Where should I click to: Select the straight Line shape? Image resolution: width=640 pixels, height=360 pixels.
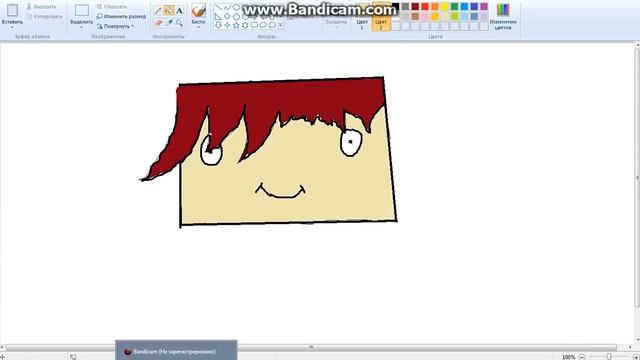(x=218, y=7)
